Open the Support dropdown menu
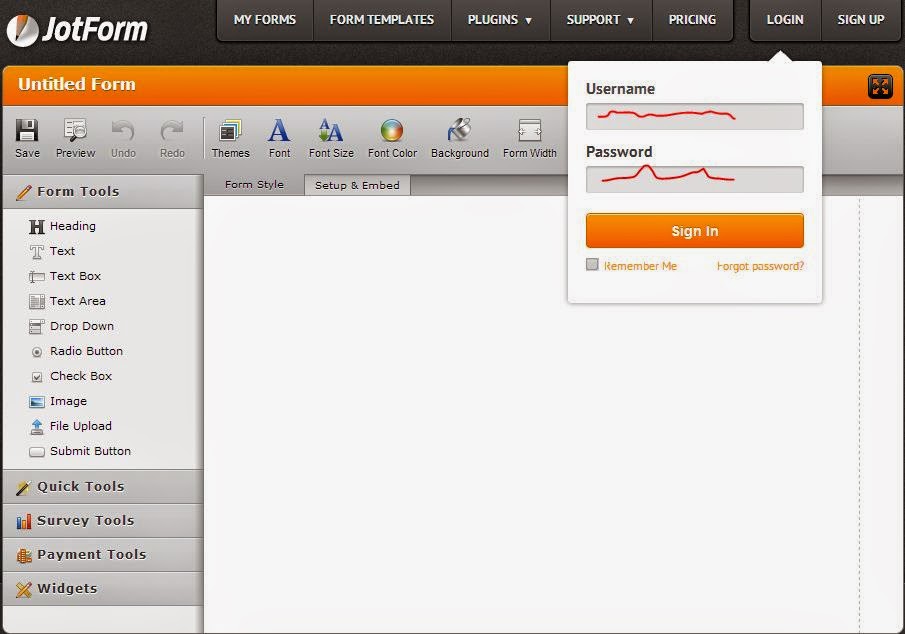Image resolution: width=905 pixels, height=634 pixels. pos(600,20)
